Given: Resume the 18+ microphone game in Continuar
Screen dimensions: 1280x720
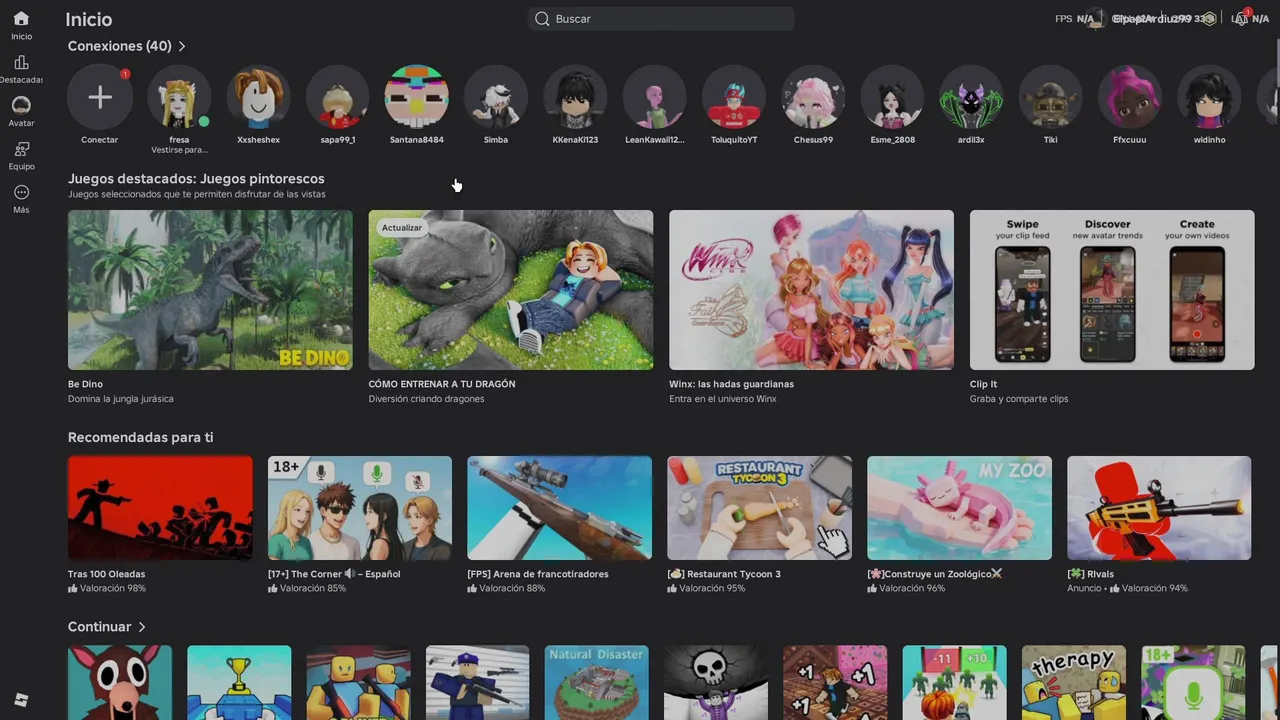Looking at the screenshot, I should point(1193,683).
